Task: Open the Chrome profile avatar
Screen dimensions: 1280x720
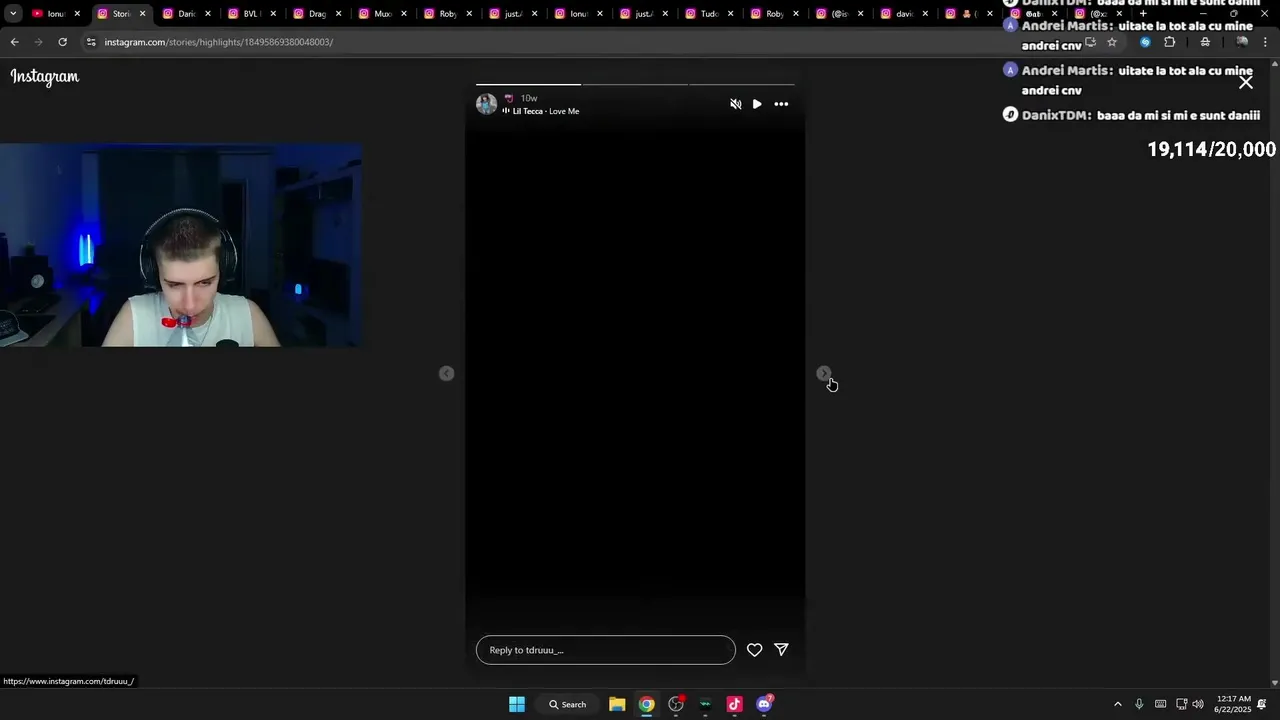Action: (1241, 42)
